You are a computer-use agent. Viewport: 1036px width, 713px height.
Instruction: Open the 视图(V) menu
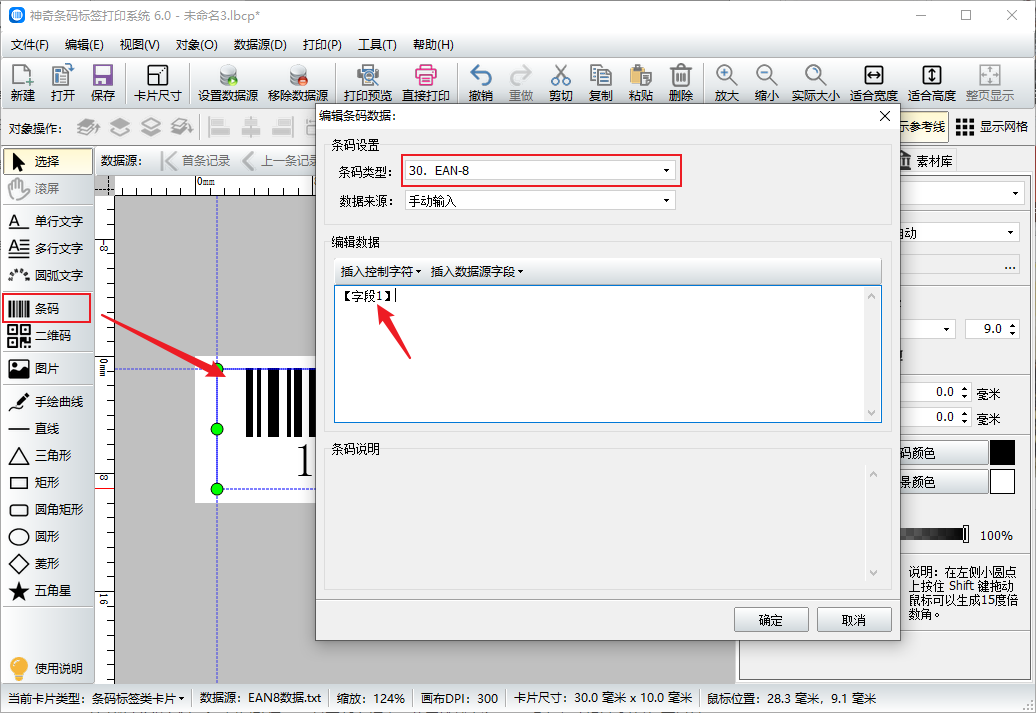pos(139,45)
